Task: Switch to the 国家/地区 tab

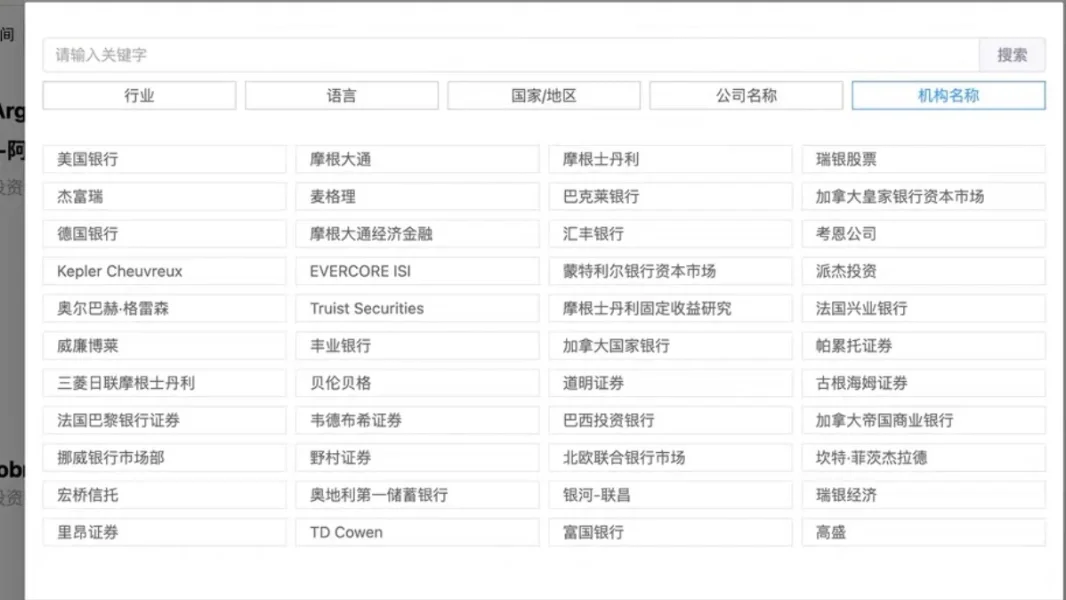Action: pyautogui.click(x=544, y=96)
